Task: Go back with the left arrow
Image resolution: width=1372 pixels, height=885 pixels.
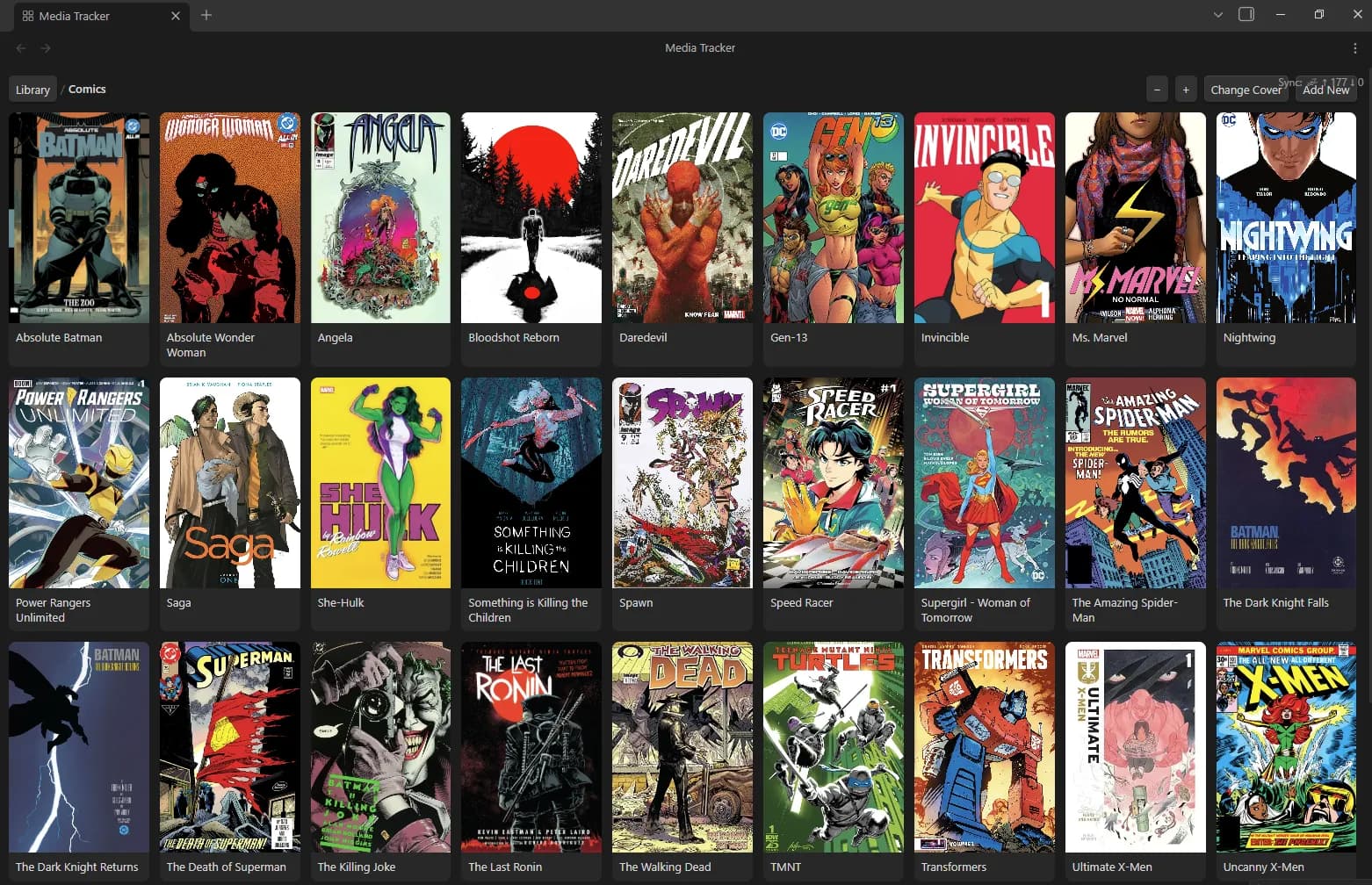Action: [21, 48]
